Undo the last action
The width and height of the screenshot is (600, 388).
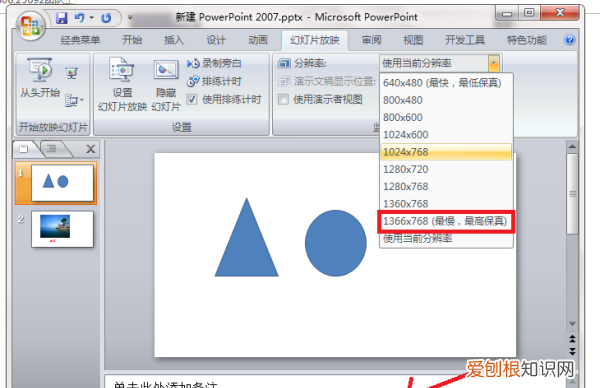(x=79, y=18)
